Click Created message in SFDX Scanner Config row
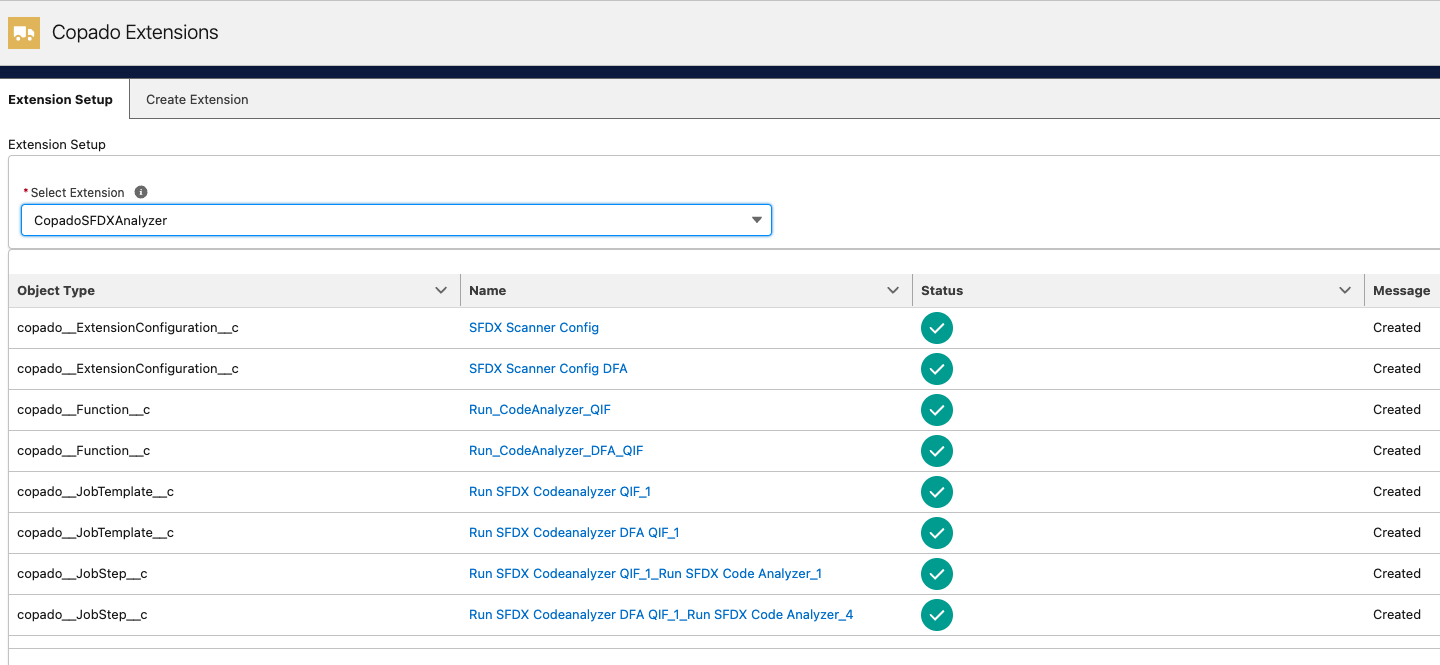Viewport: 1440px width, 665px height. pyautogui.click(x=1397, y=328)
